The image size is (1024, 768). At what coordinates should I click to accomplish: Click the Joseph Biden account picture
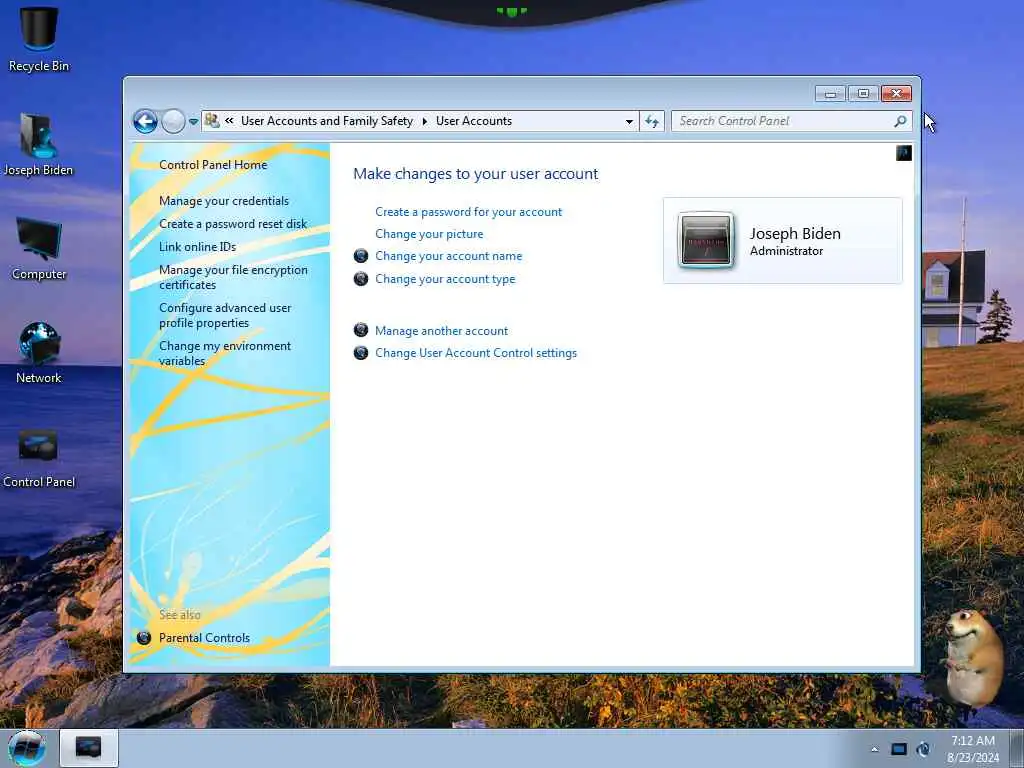pyautogui.click(x=706, y=240)
